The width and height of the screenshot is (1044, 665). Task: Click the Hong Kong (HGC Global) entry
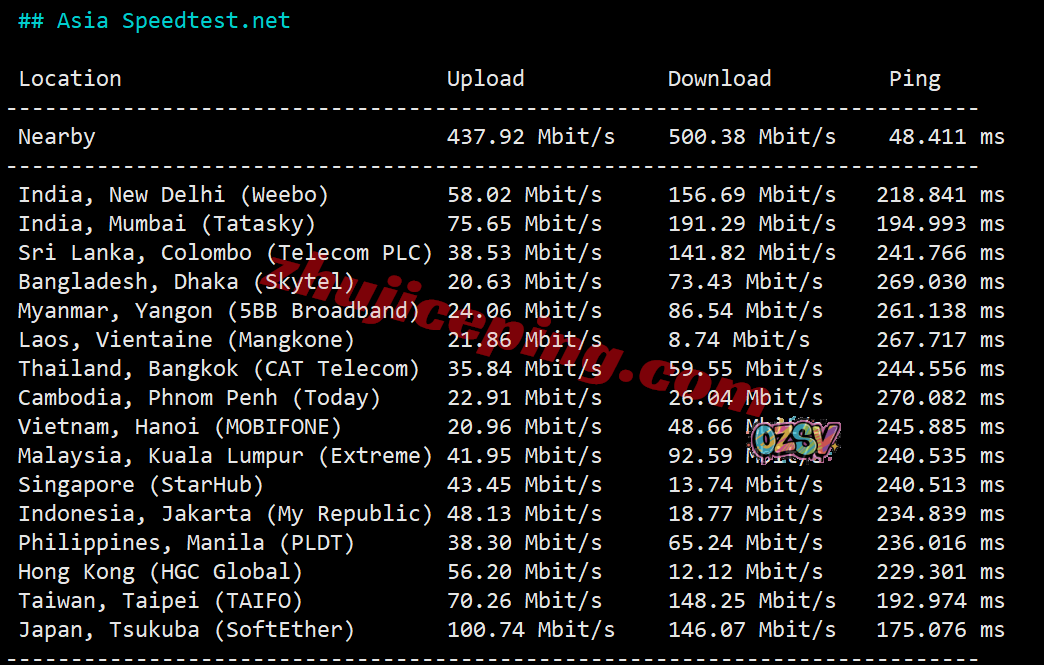(x=160, y=572)
